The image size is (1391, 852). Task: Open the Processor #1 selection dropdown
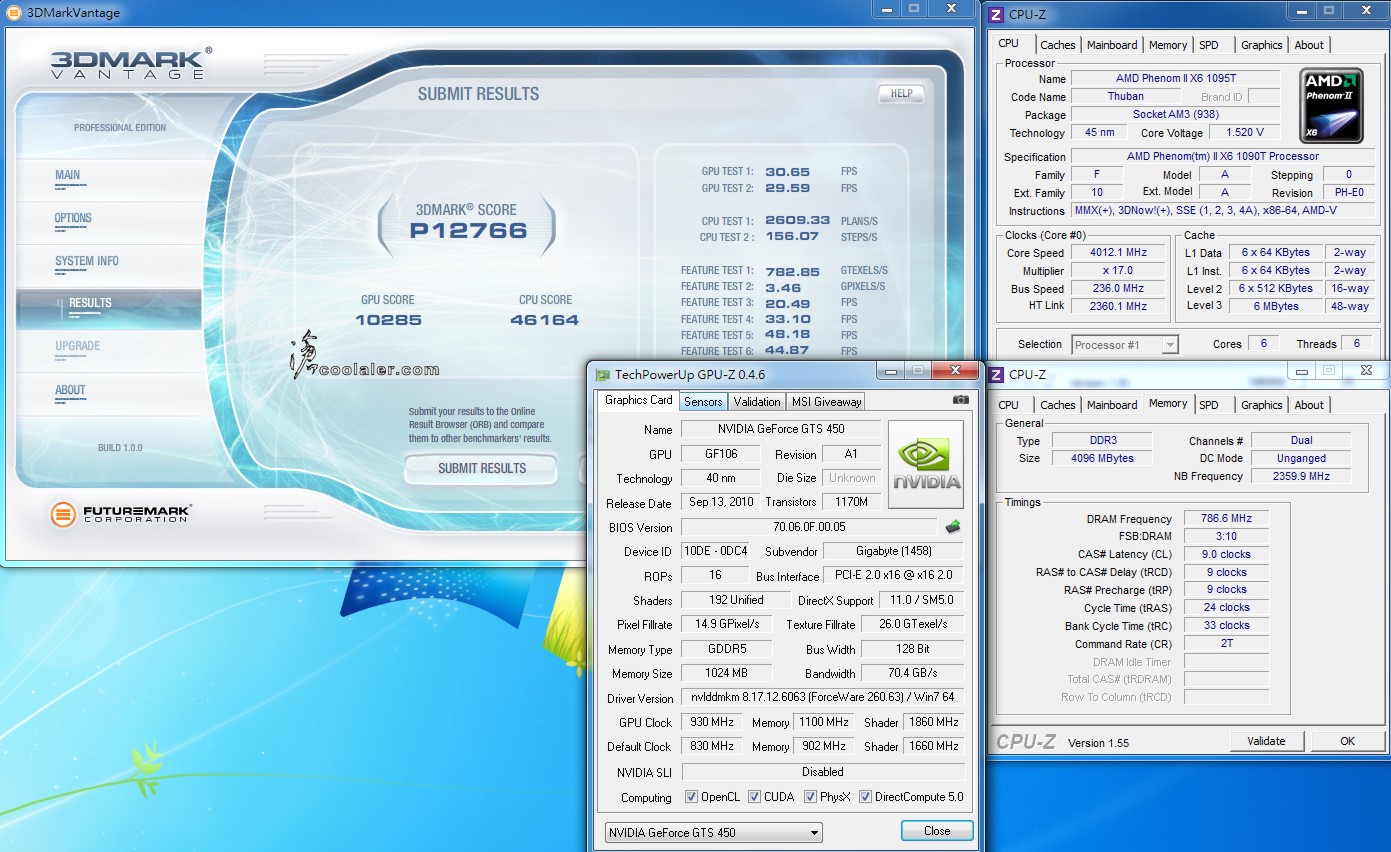click(x=1125, y=344)
